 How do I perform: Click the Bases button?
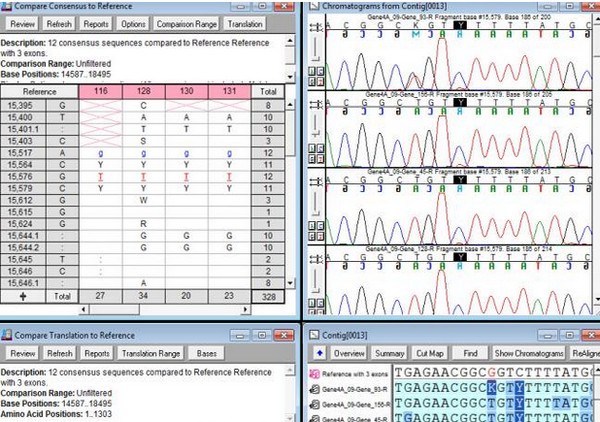click(207, 353)
